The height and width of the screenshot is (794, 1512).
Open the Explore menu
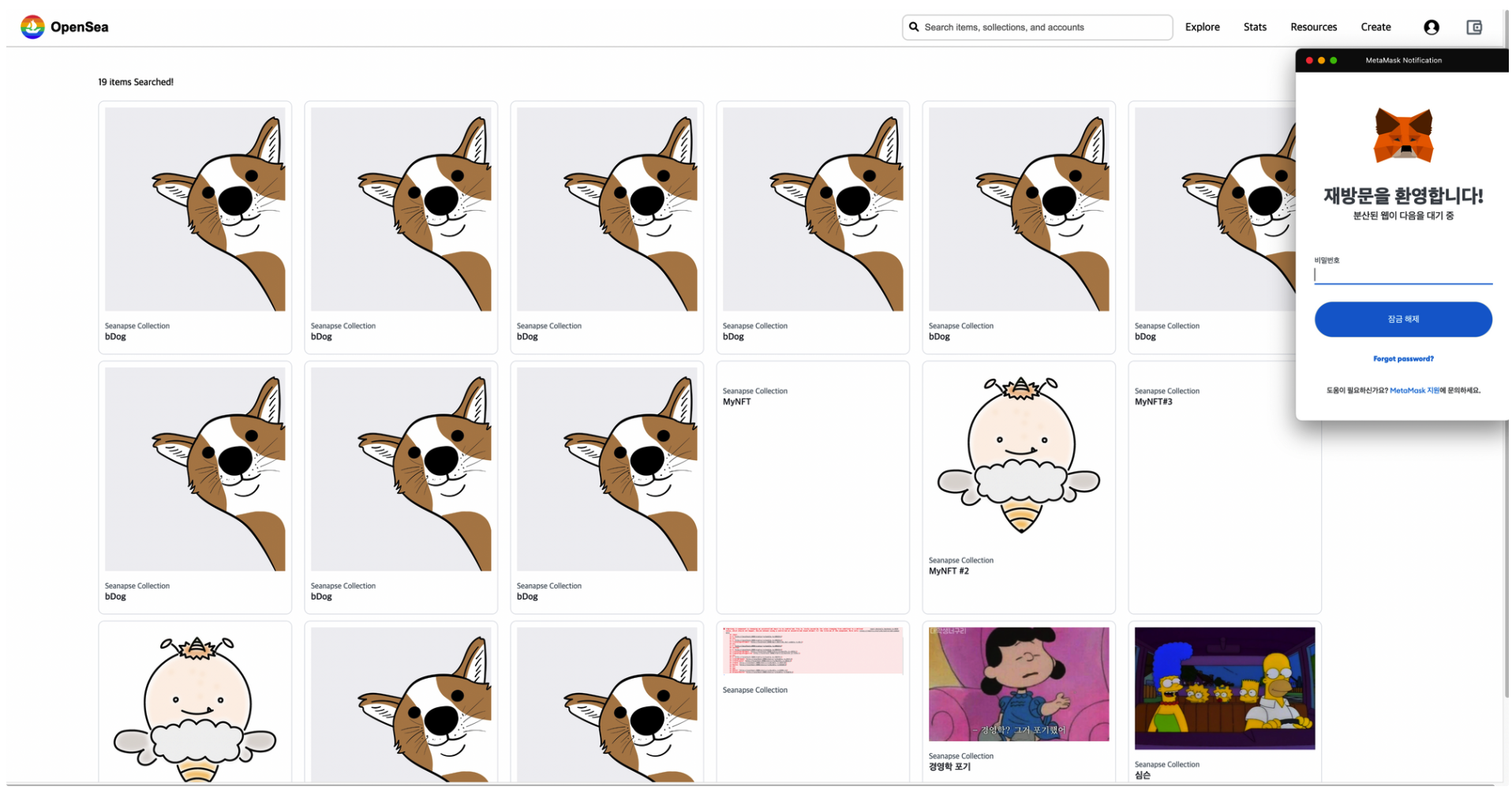pyautogui.click(x=1202, y=27)
